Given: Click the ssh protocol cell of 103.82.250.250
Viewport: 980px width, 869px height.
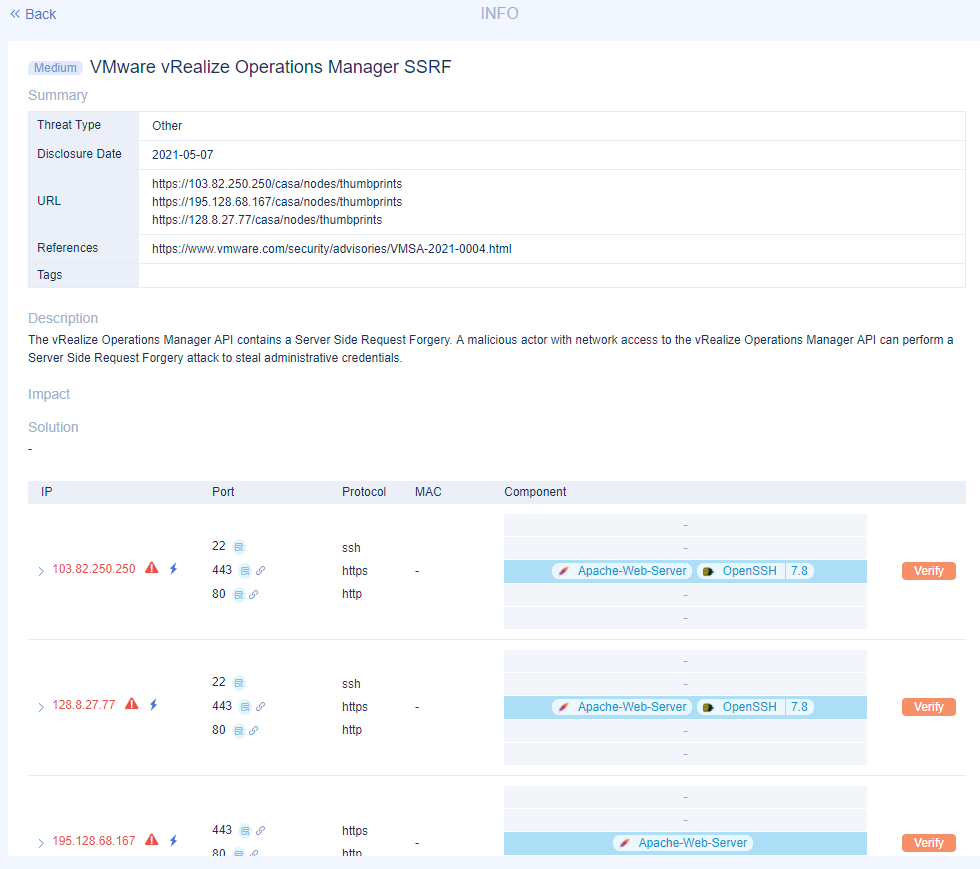Looking at the screenshot, I should (351, 548).
